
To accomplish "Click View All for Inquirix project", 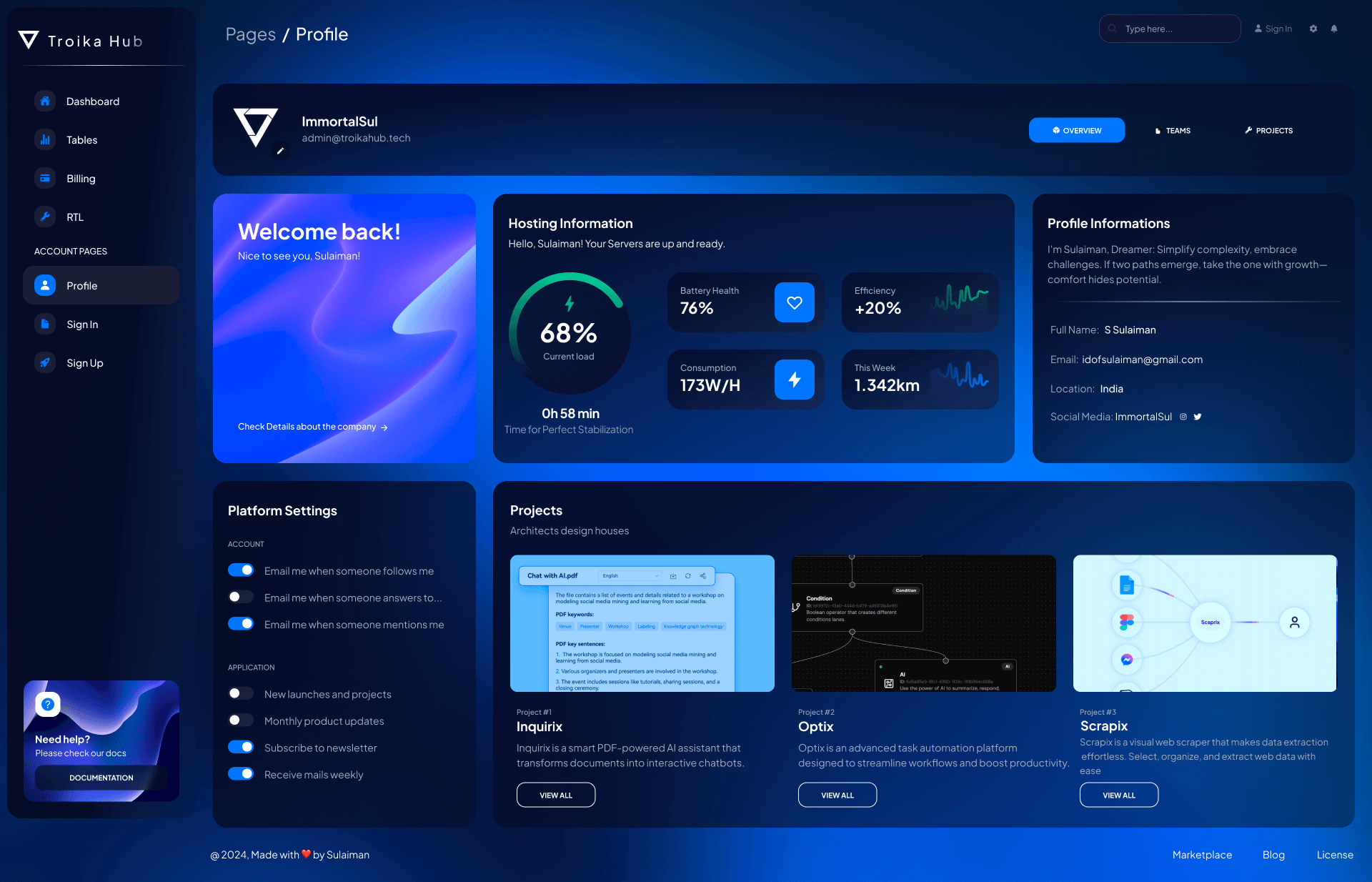I will (555, 794).
